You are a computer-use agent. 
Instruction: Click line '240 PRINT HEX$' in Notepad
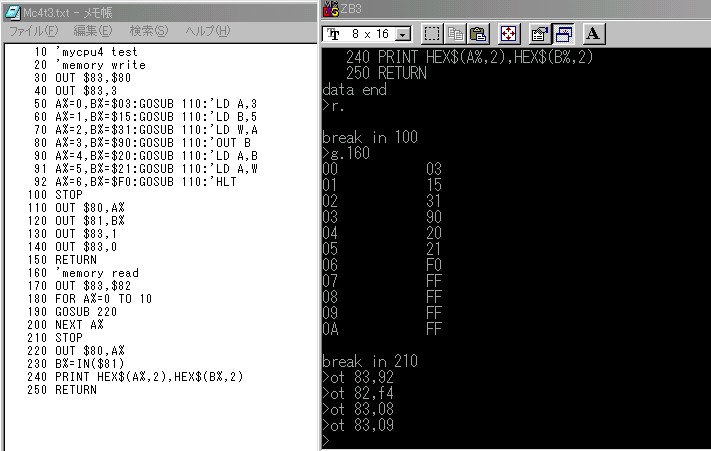(135, 377)
